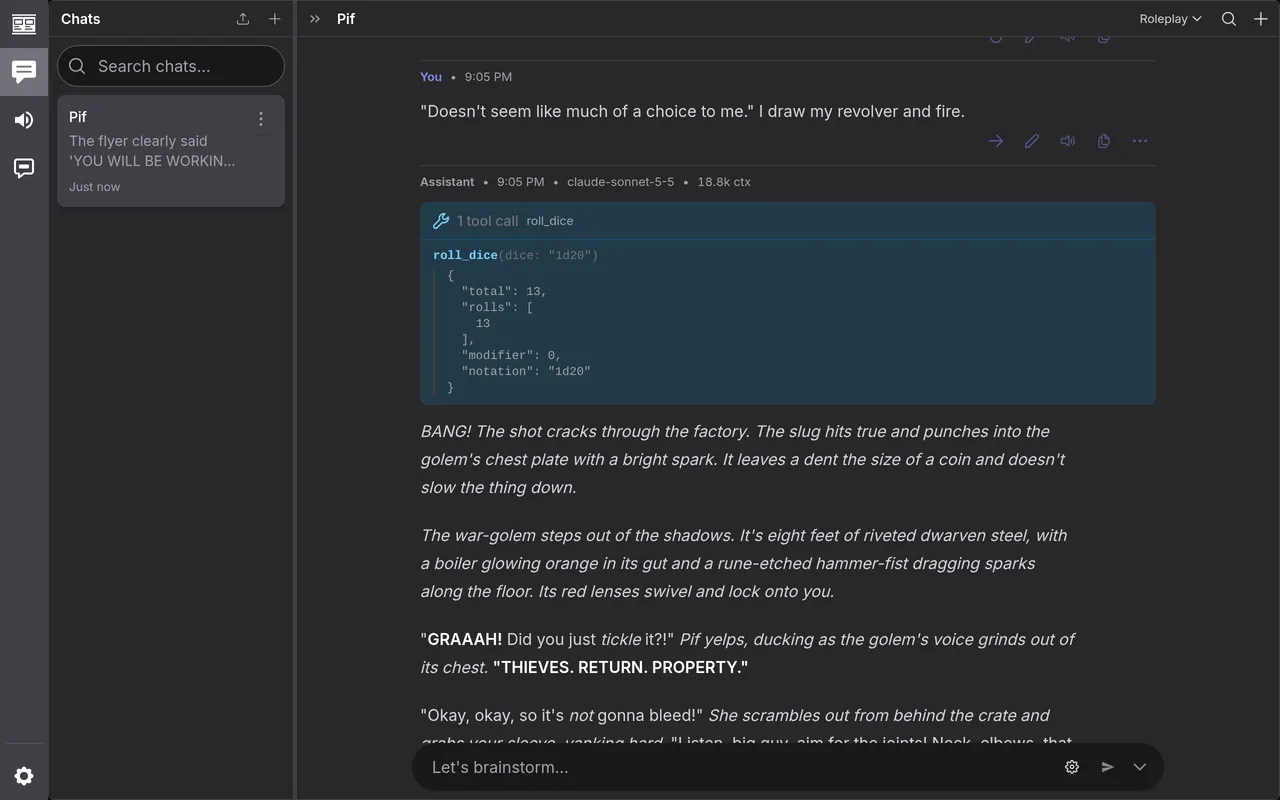The width and height of the screenshot is (1280, 800).
Task: Open app settings gear at the bottom left
Action: coord(24,776)
